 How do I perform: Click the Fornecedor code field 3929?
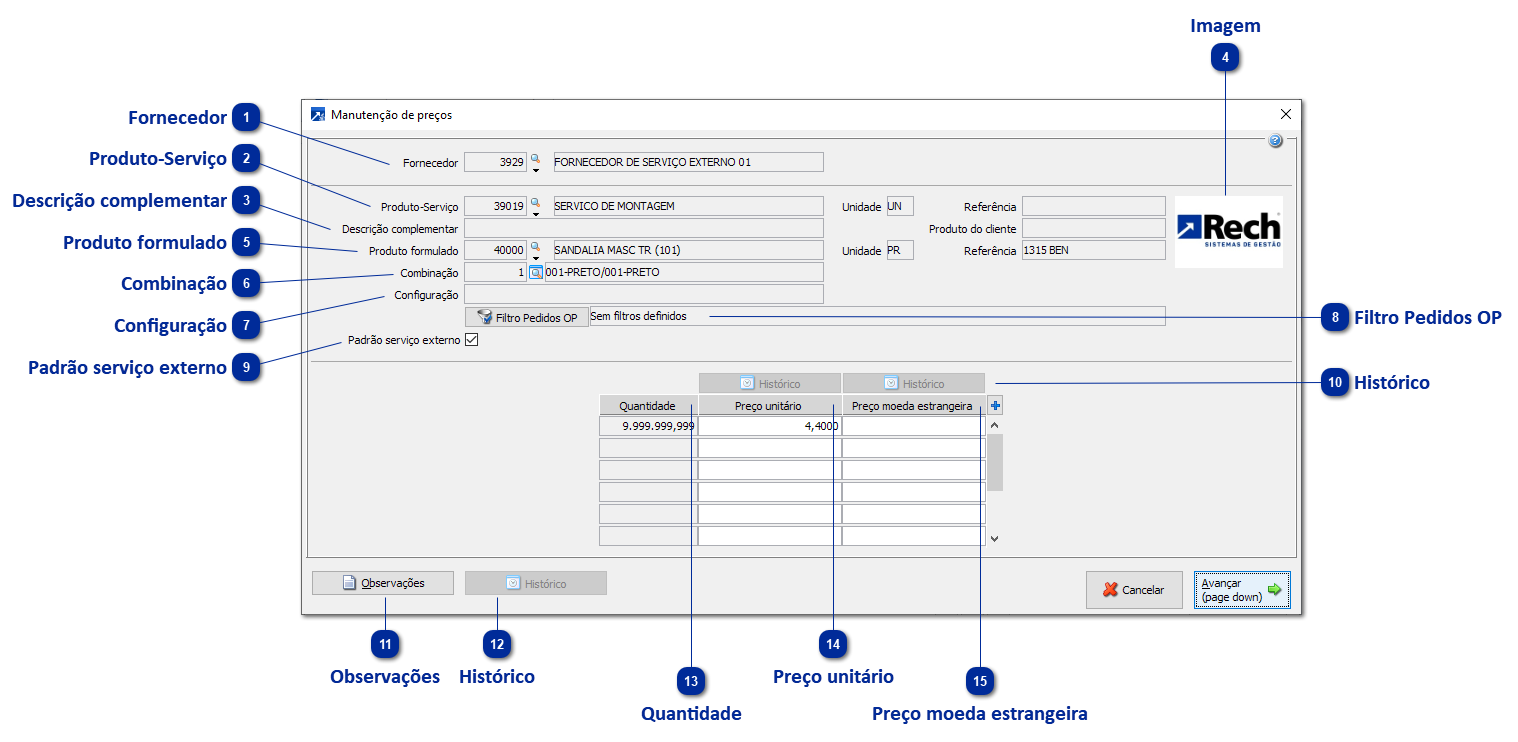496,162
